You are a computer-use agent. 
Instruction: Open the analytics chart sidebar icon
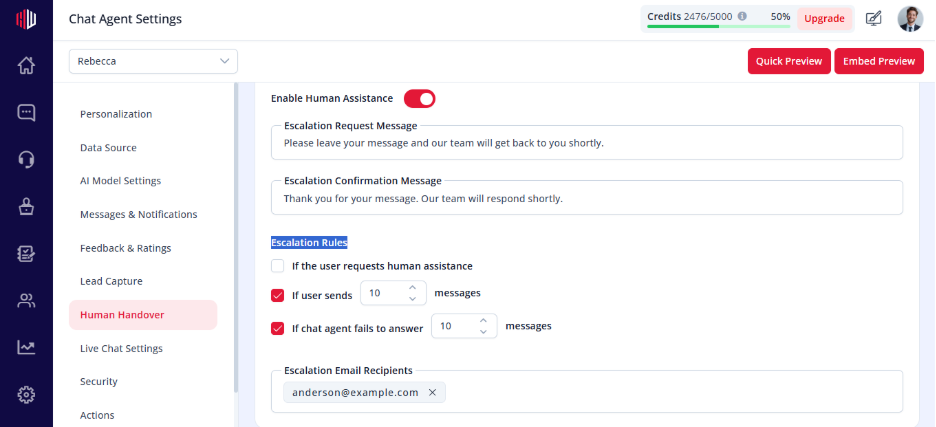26,347
